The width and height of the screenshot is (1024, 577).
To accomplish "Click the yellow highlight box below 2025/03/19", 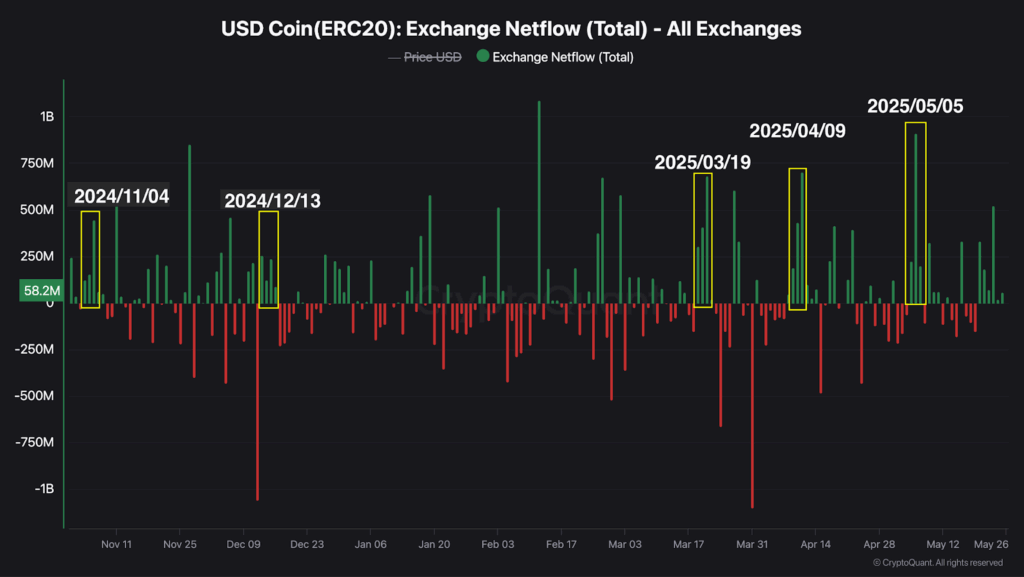I will click(702, 240).
